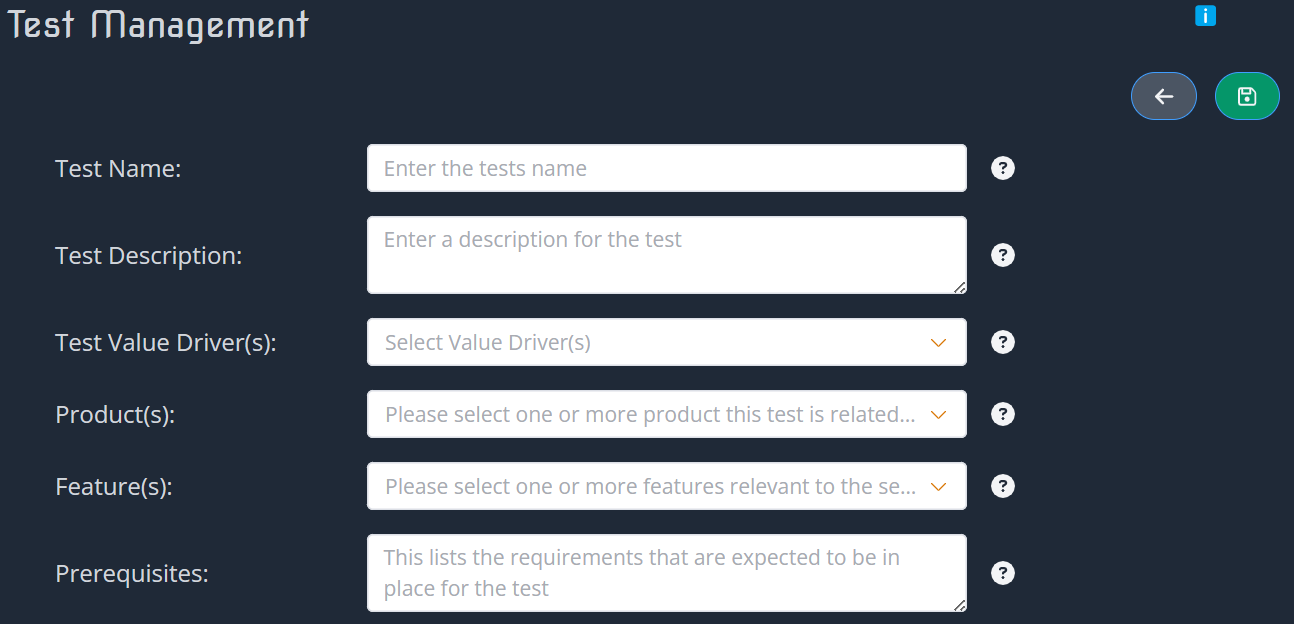Screen dimensions: 1294x624
Task: View help for Test Value Driver(s) field
Action: pos(1002,342)
